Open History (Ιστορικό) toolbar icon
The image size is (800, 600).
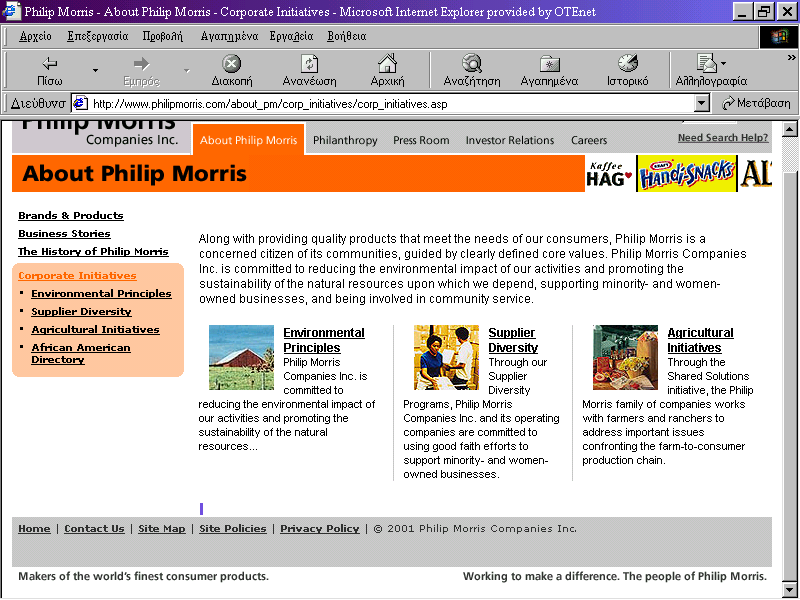tap(628, 63)
